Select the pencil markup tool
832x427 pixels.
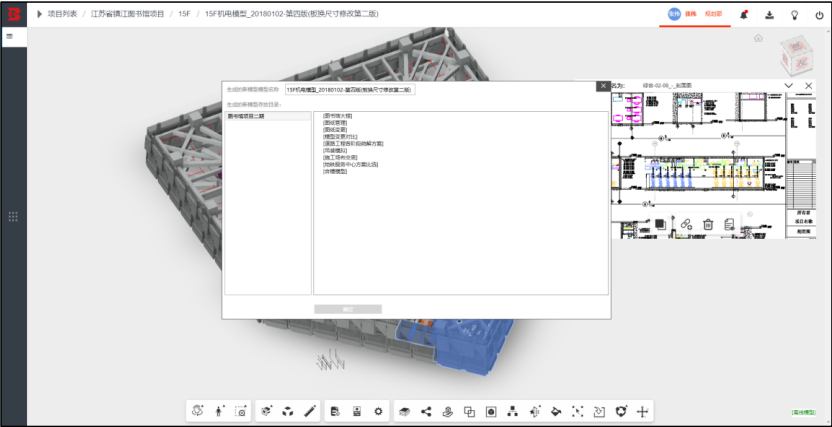point(310,411)
